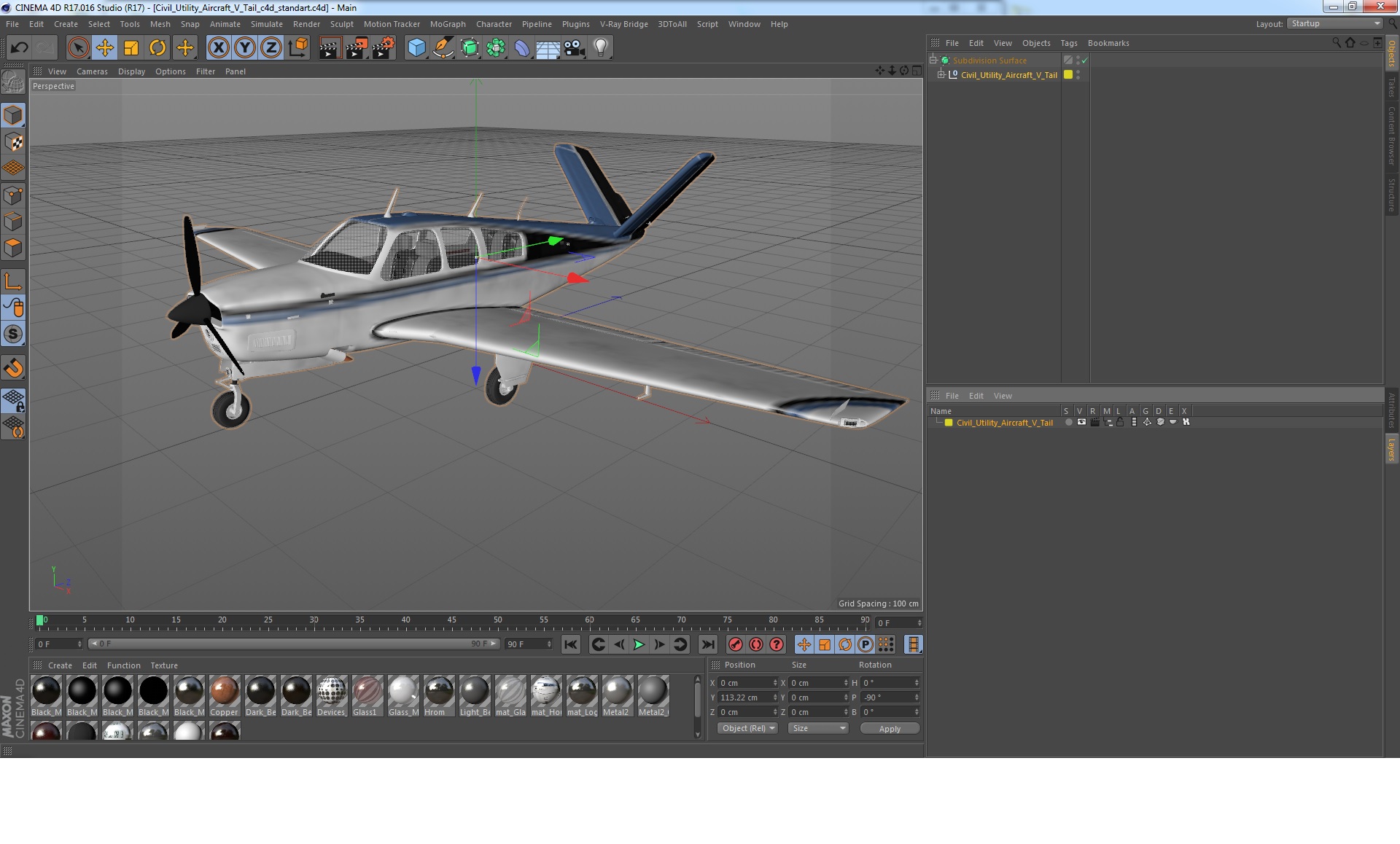Add Subdivision Surface generator icon
The height and width of the screenshot is (844, 1400).
(470, 48)
